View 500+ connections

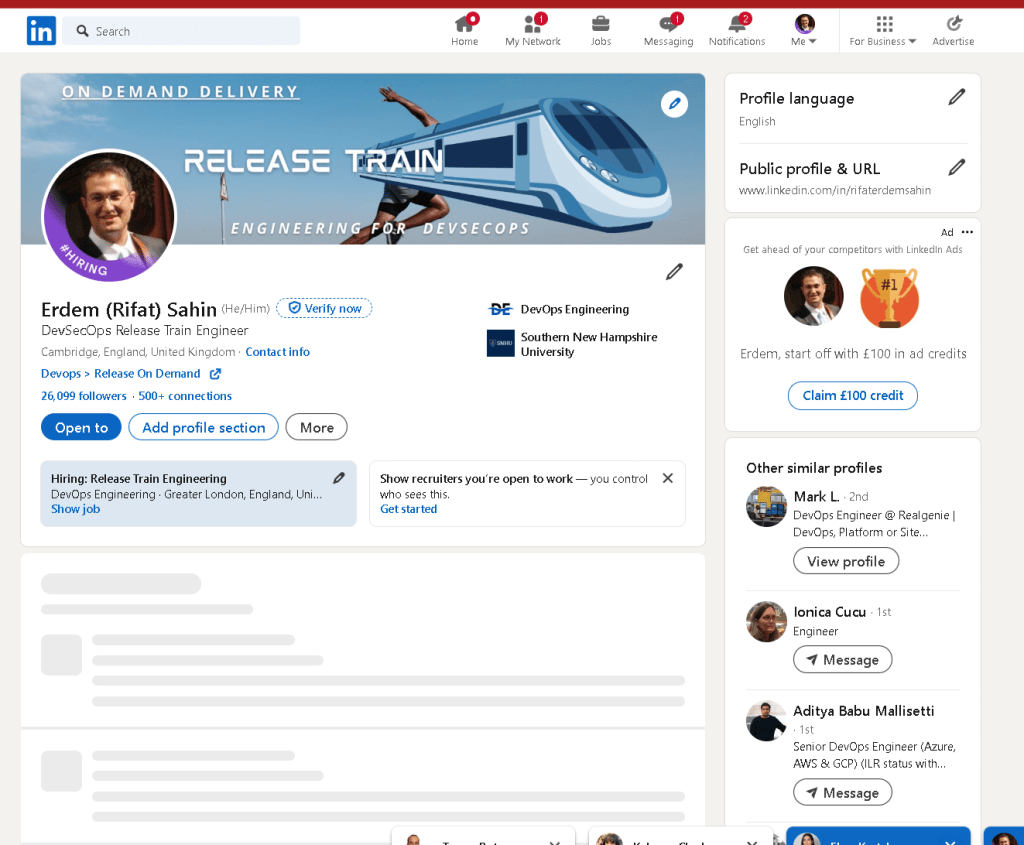point(185,396)
